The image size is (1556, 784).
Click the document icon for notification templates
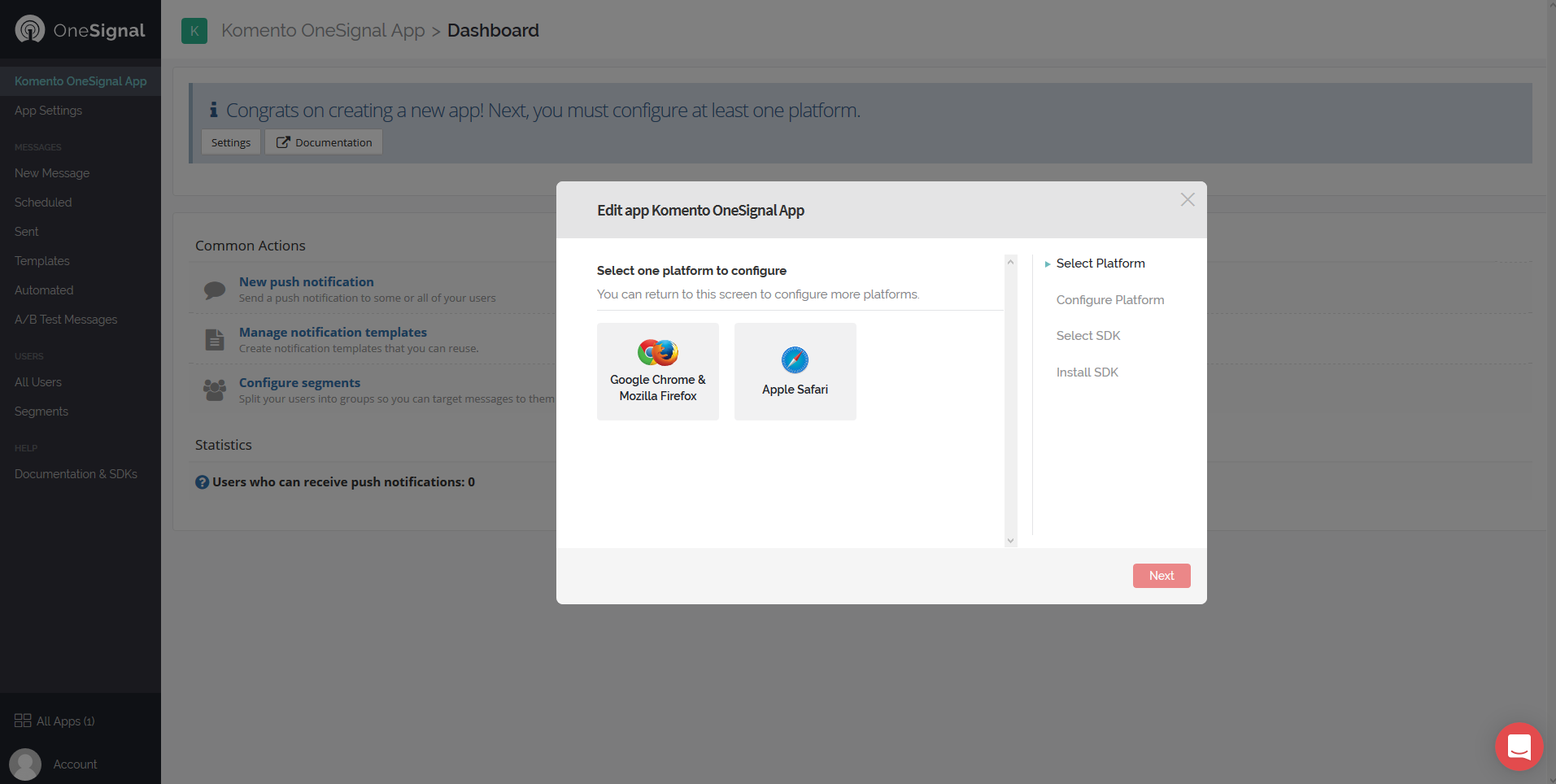pyautogui.click(x=215, y=340)
